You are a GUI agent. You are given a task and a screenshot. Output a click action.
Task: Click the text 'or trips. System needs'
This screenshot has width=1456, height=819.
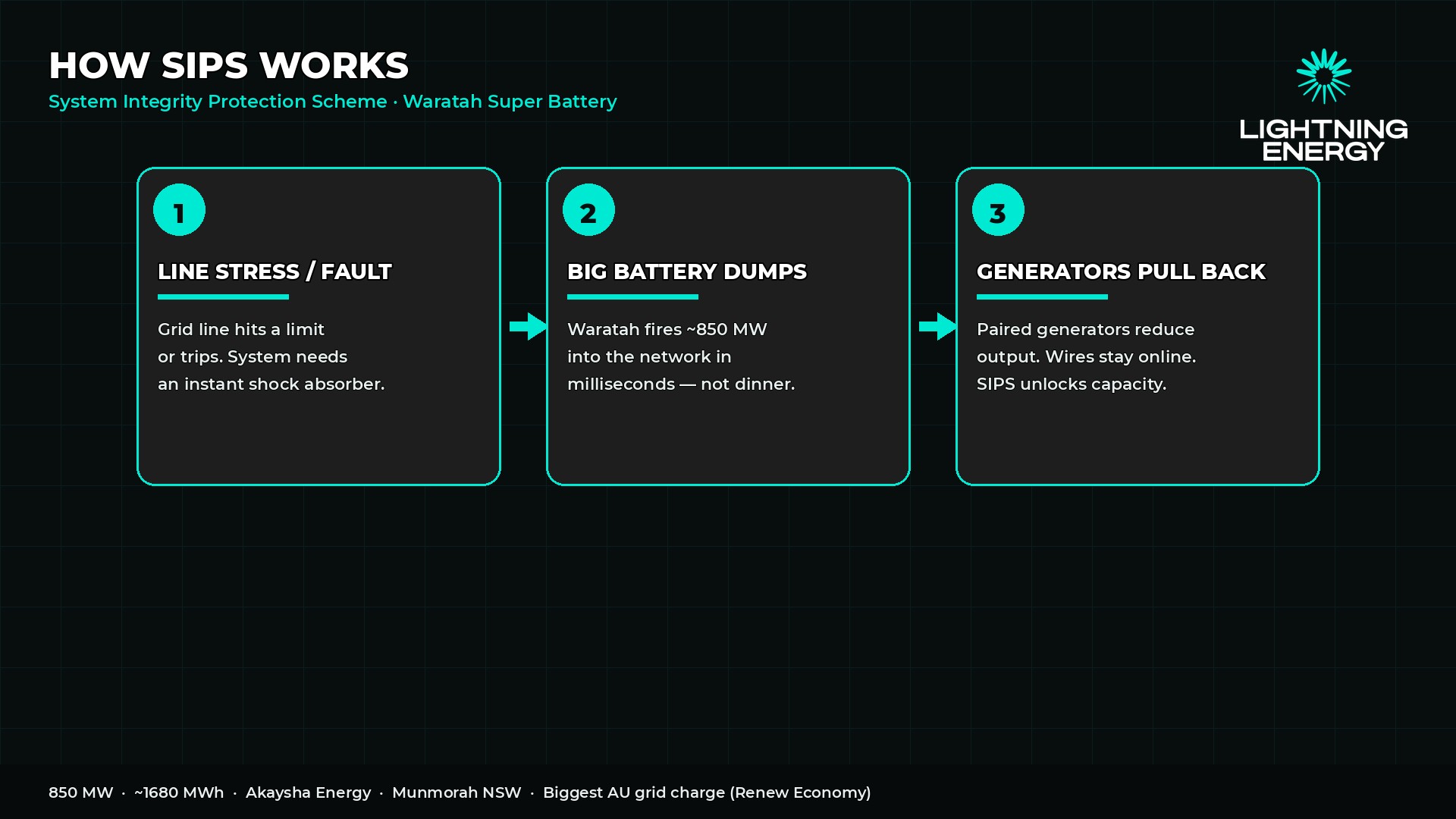click(x=253, y=356)
